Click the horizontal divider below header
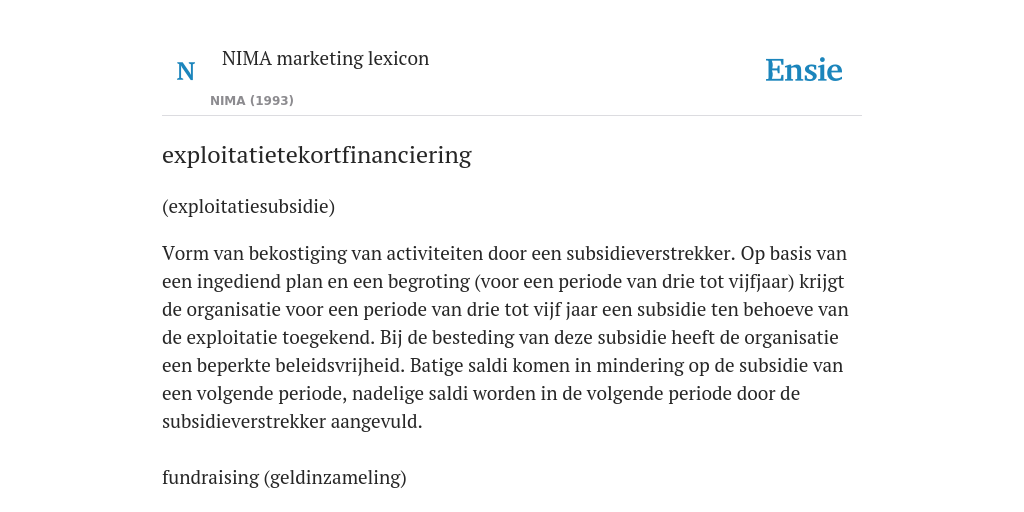1024x512 pixels. click(512, 116)
